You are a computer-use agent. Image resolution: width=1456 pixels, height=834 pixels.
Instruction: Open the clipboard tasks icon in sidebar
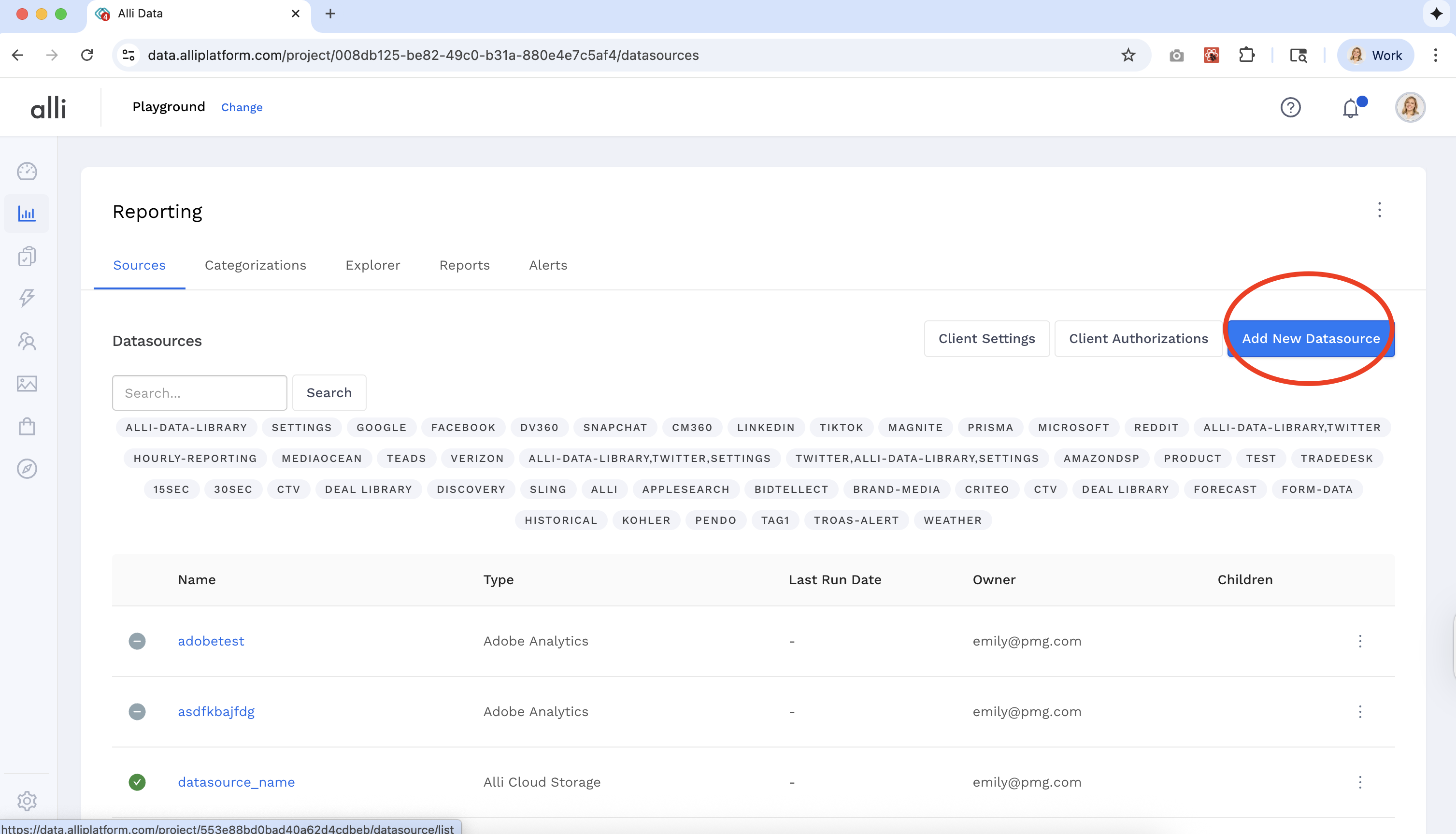[27, 256]
